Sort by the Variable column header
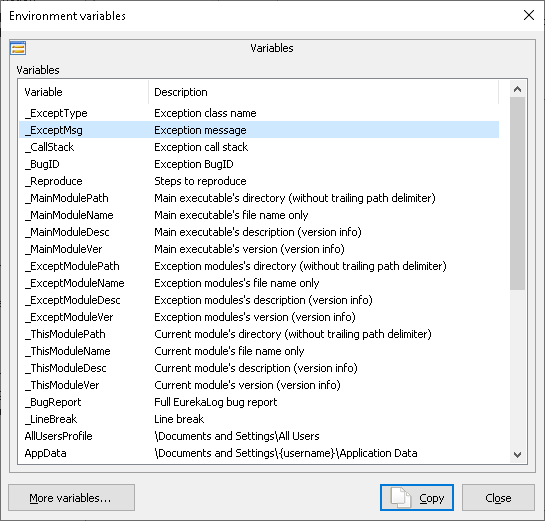 pos(83,92)
